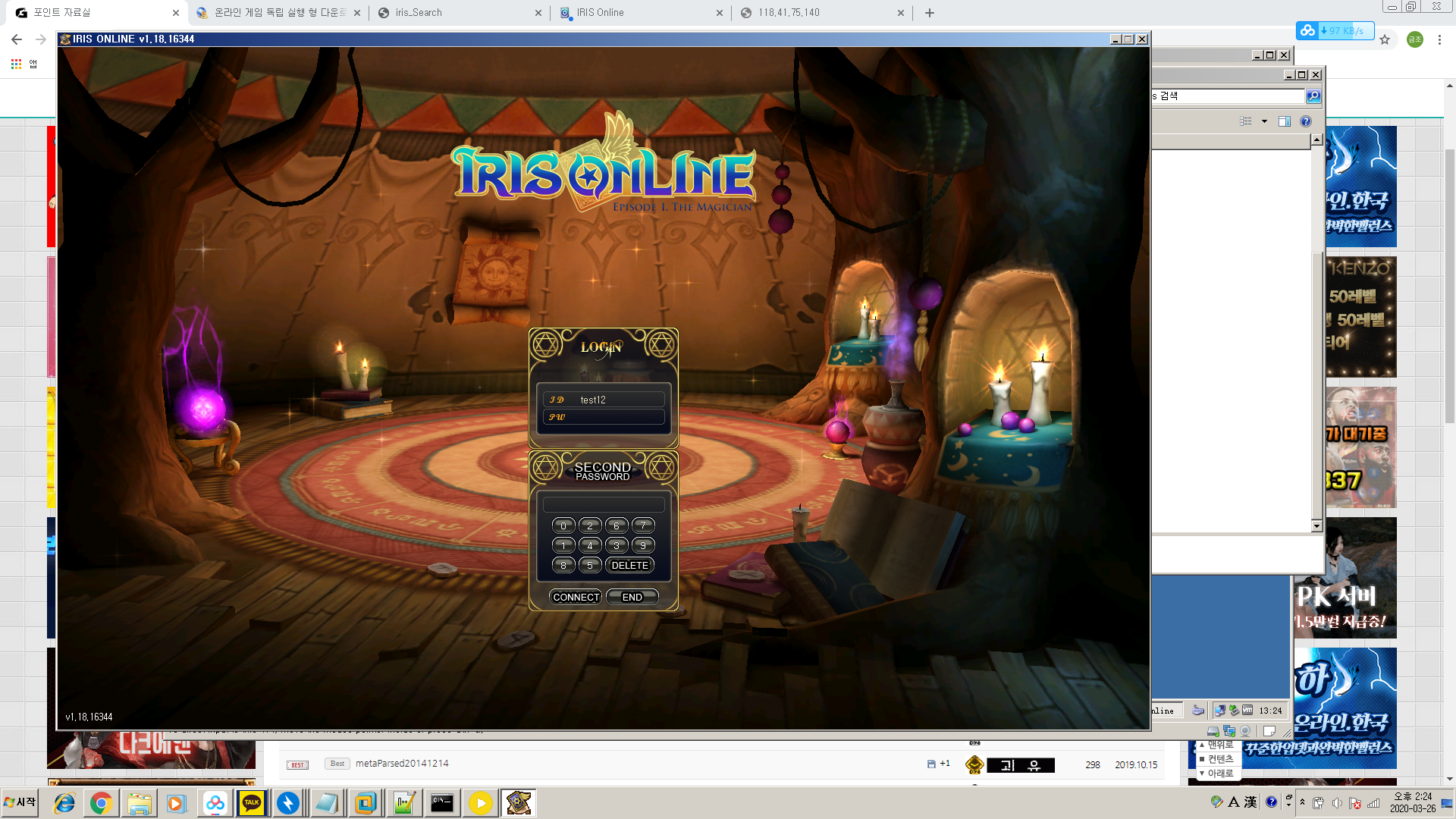Expand the view options dropdown arrow
This screenshot has height=819, width=1456.
pyautogui.click(x=1264, y=121)
